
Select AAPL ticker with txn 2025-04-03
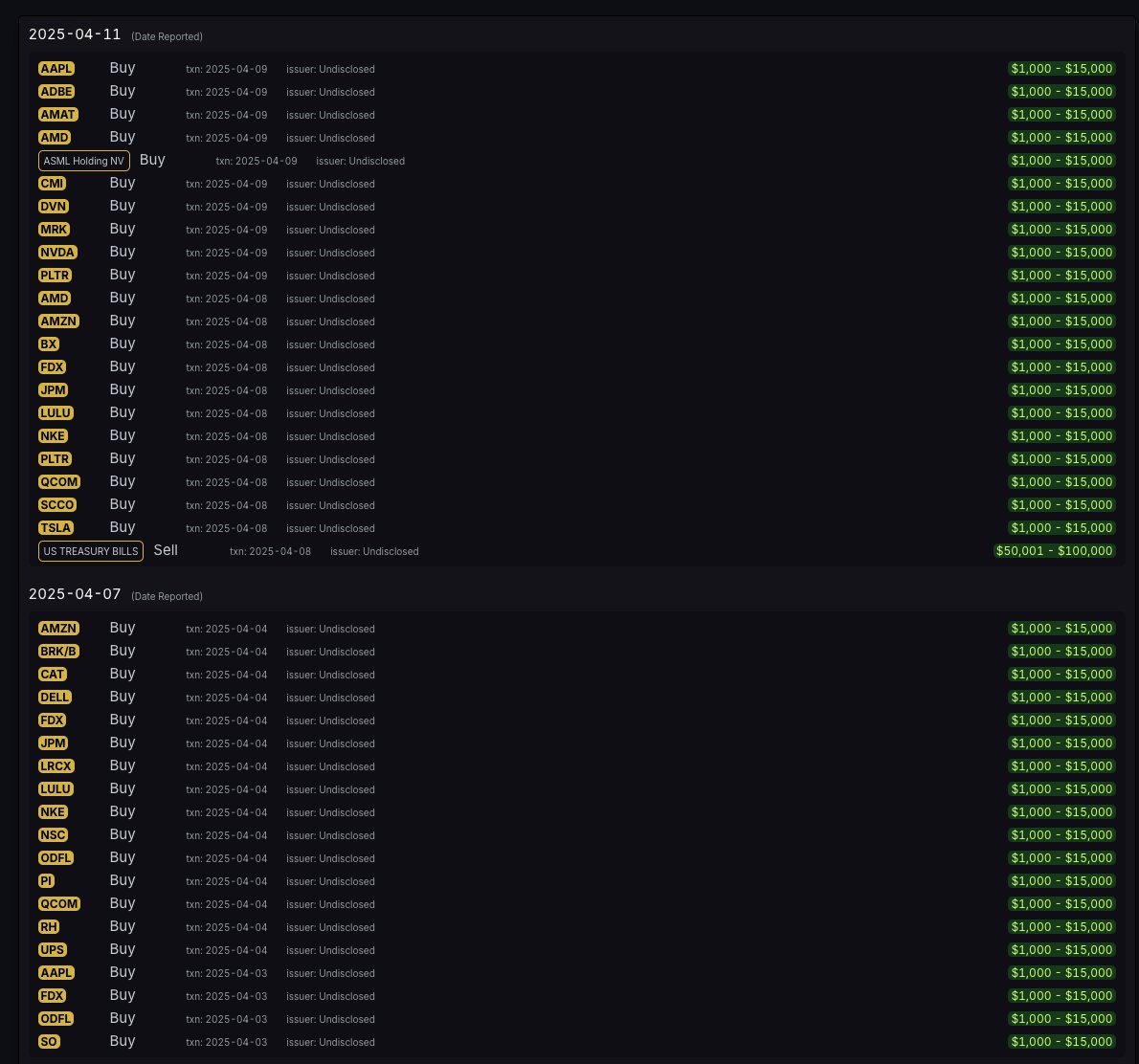56,973
